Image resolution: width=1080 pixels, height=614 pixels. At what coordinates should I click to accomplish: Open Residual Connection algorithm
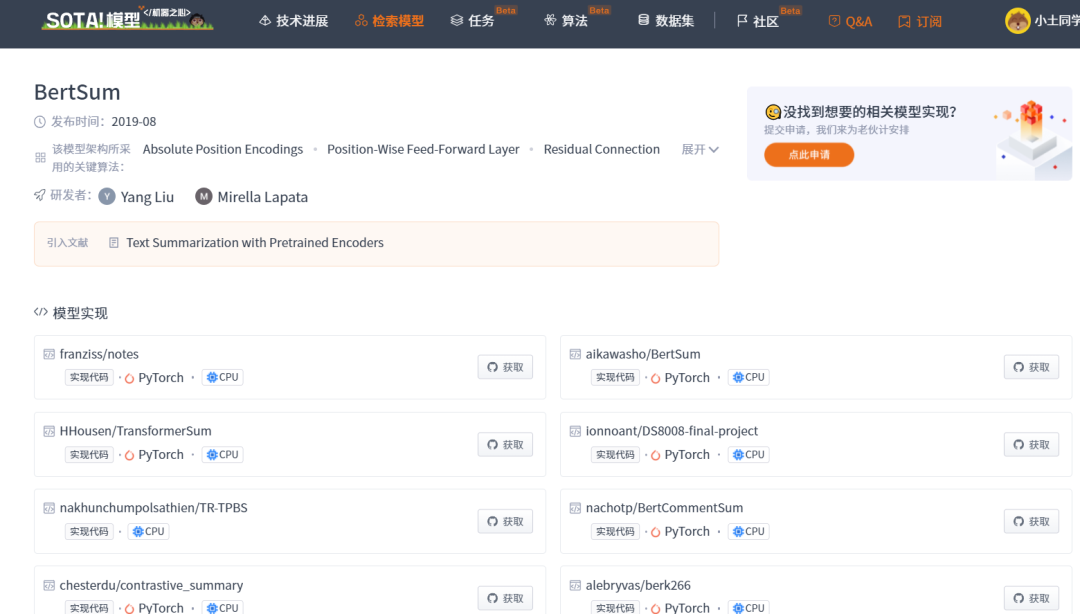(601, 150)
